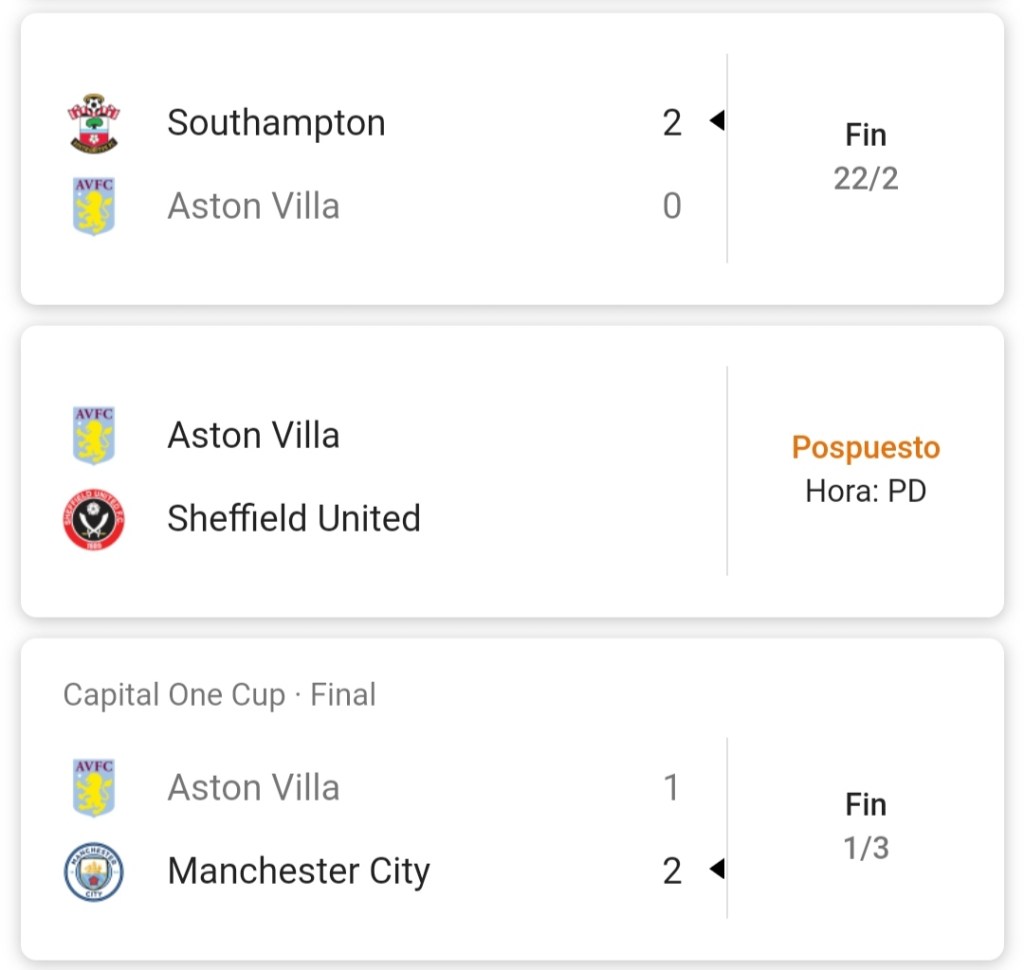The width and height of the screenshot is (1024, 970).
Task: Click the Manchester City club crest
Action: click(94, 871)
